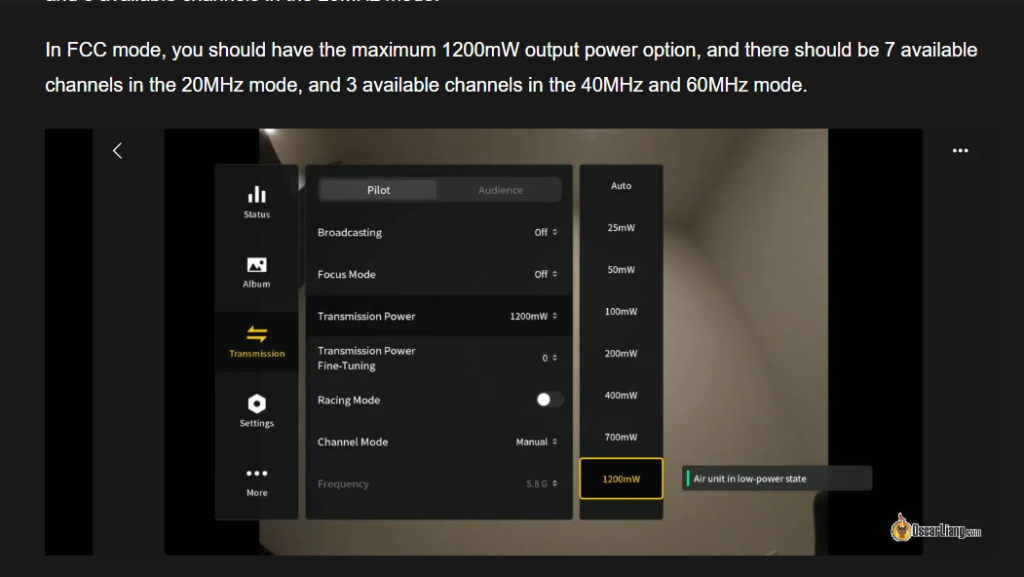The image size is (1024, 577).
Task: Select the 1200mW power option
Action: tap(621, 479)
